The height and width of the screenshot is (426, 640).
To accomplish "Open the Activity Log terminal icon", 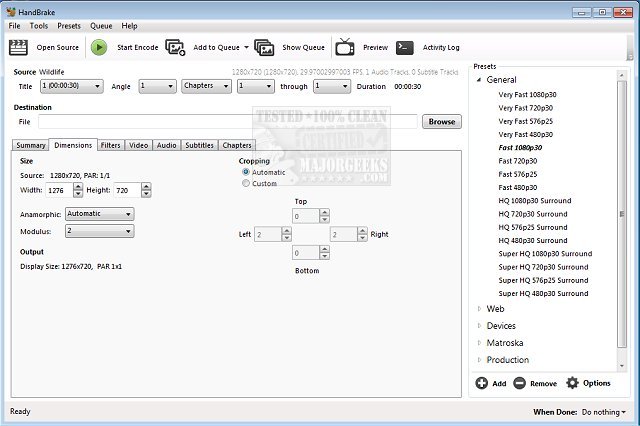I will pos(405,47).
